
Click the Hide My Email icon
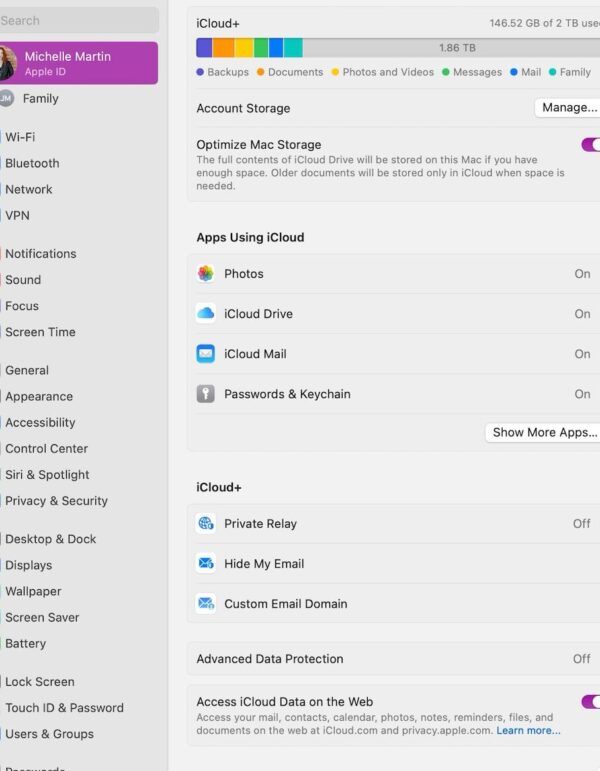pyautogui.click(x=206, y=564)
